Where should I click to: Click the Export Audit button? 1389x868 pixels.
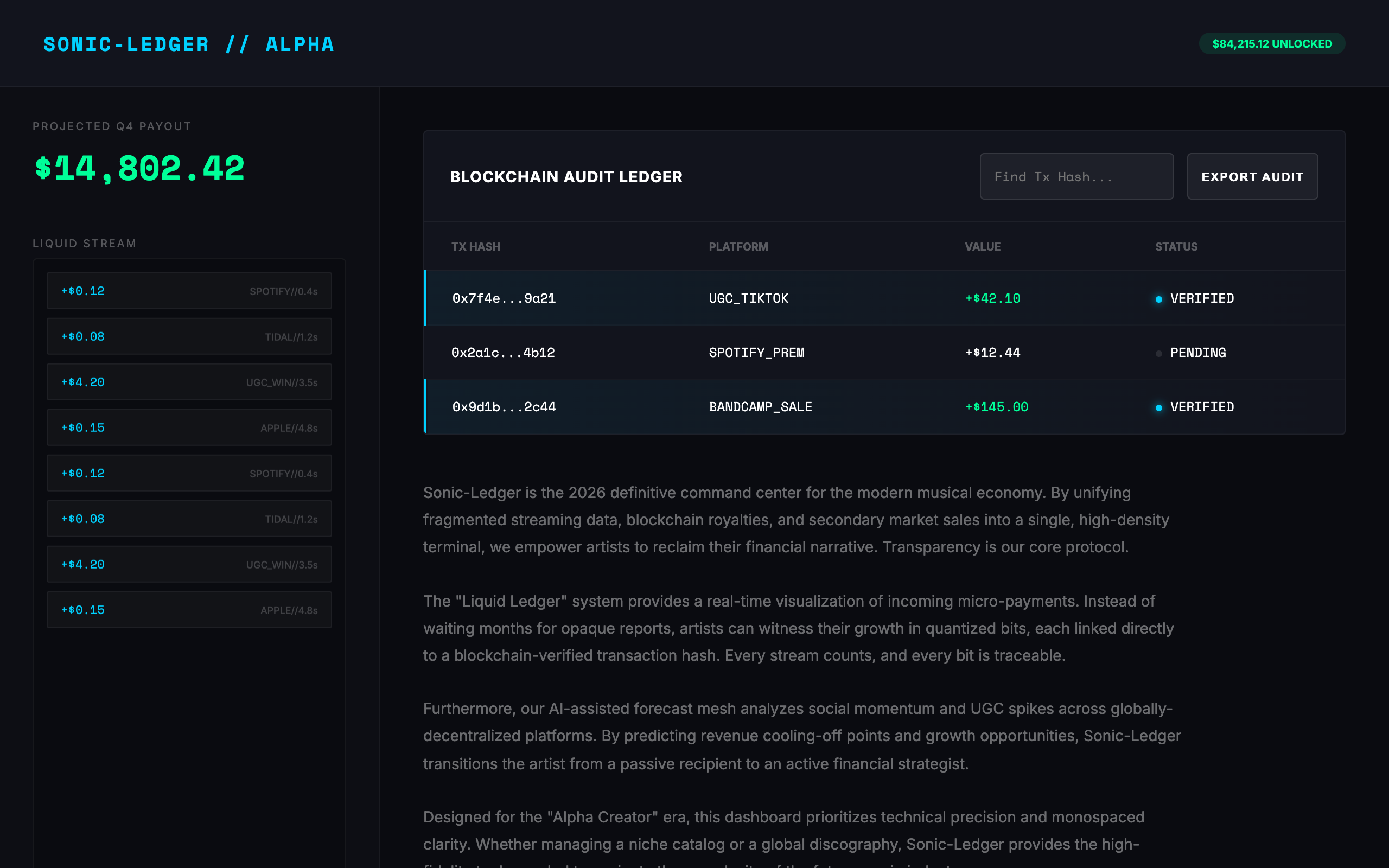(1252, 176)
